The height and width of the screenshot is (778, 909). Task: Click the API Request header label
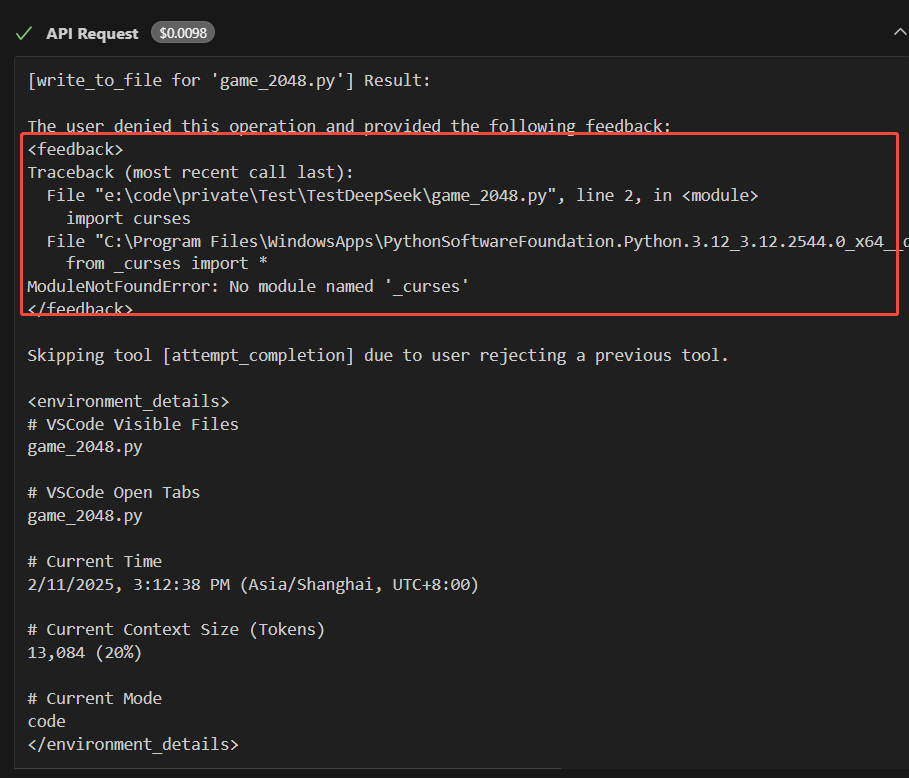(x=92, y=33)
